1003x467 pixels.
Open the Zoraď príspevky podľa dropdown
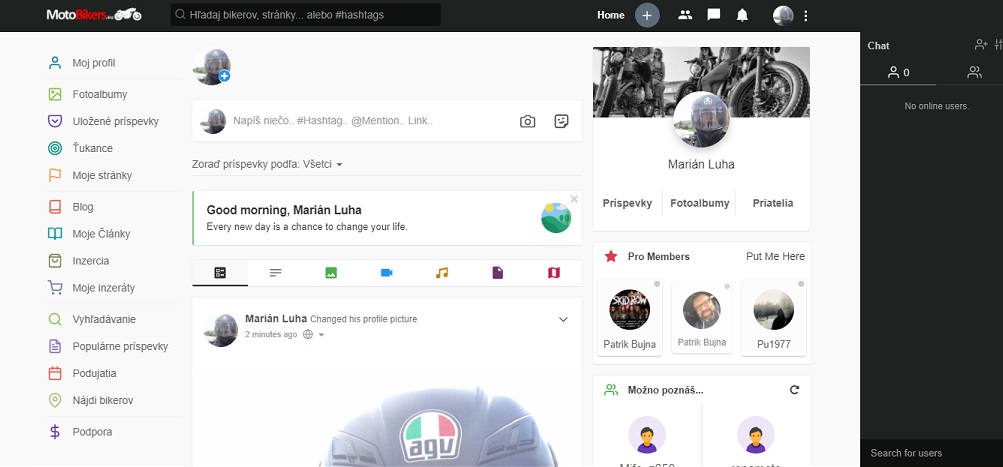pyautogui.click(x=268, y=164)
